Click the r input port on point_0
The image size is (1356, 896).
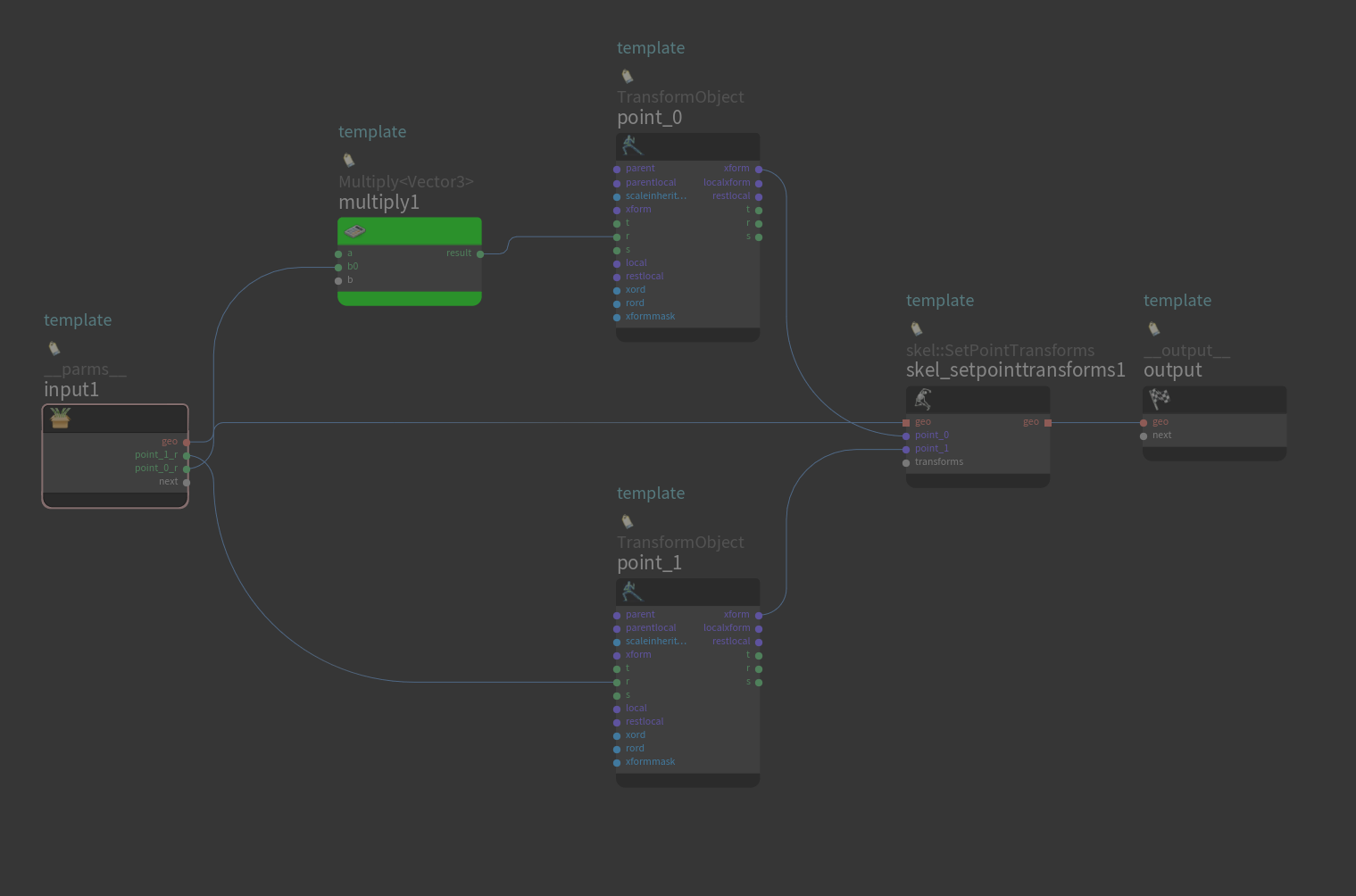(x=617, y=236)
